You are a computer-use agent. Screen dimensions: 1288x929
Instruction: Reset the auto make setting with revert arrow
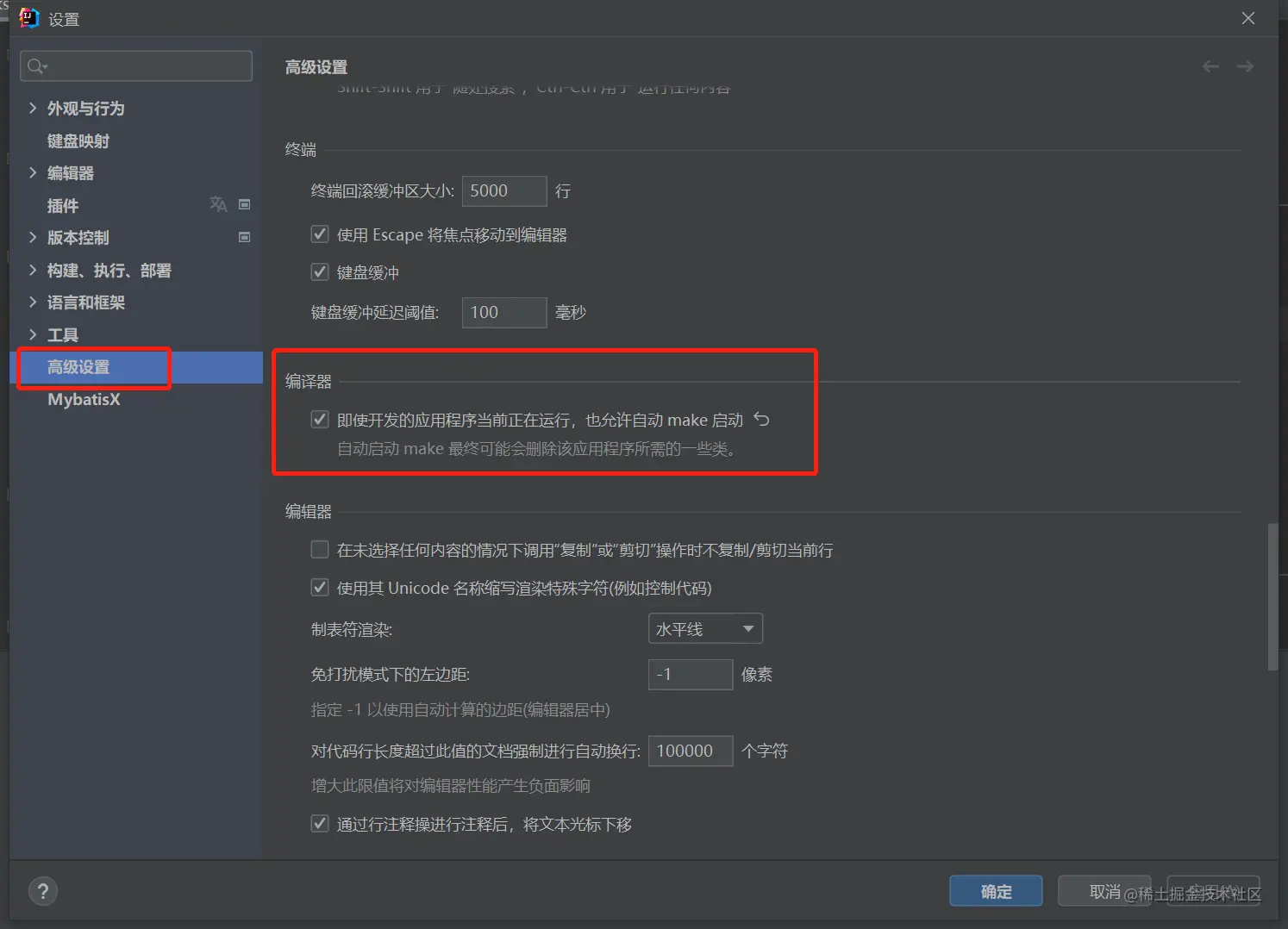coord(761,420)
